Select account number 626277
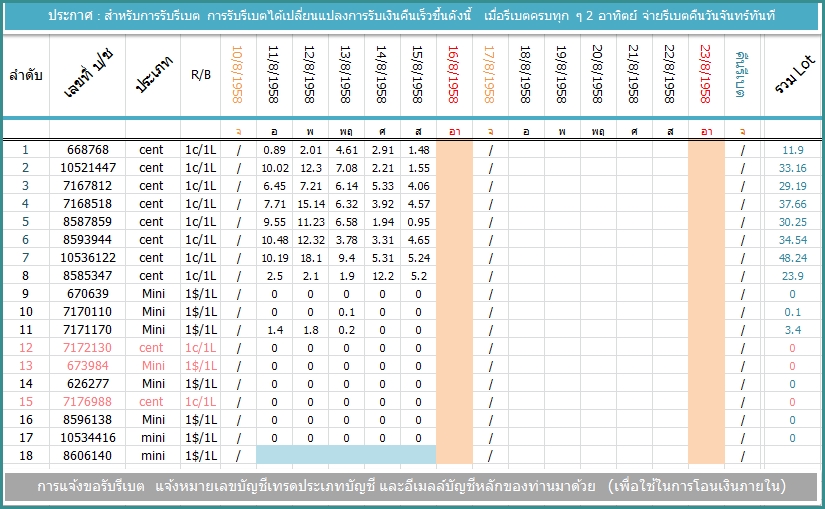This screenshot has width=825, height=509. click(88, 384)
